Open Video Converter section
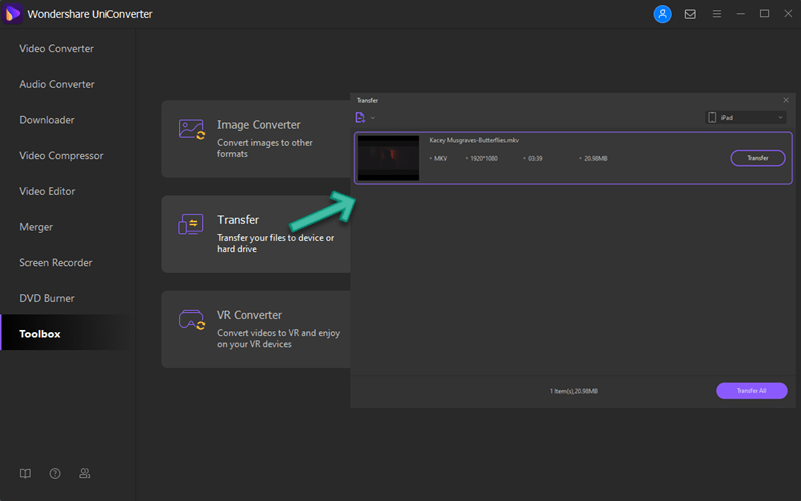The image size is (801, 501). point(57,49)
